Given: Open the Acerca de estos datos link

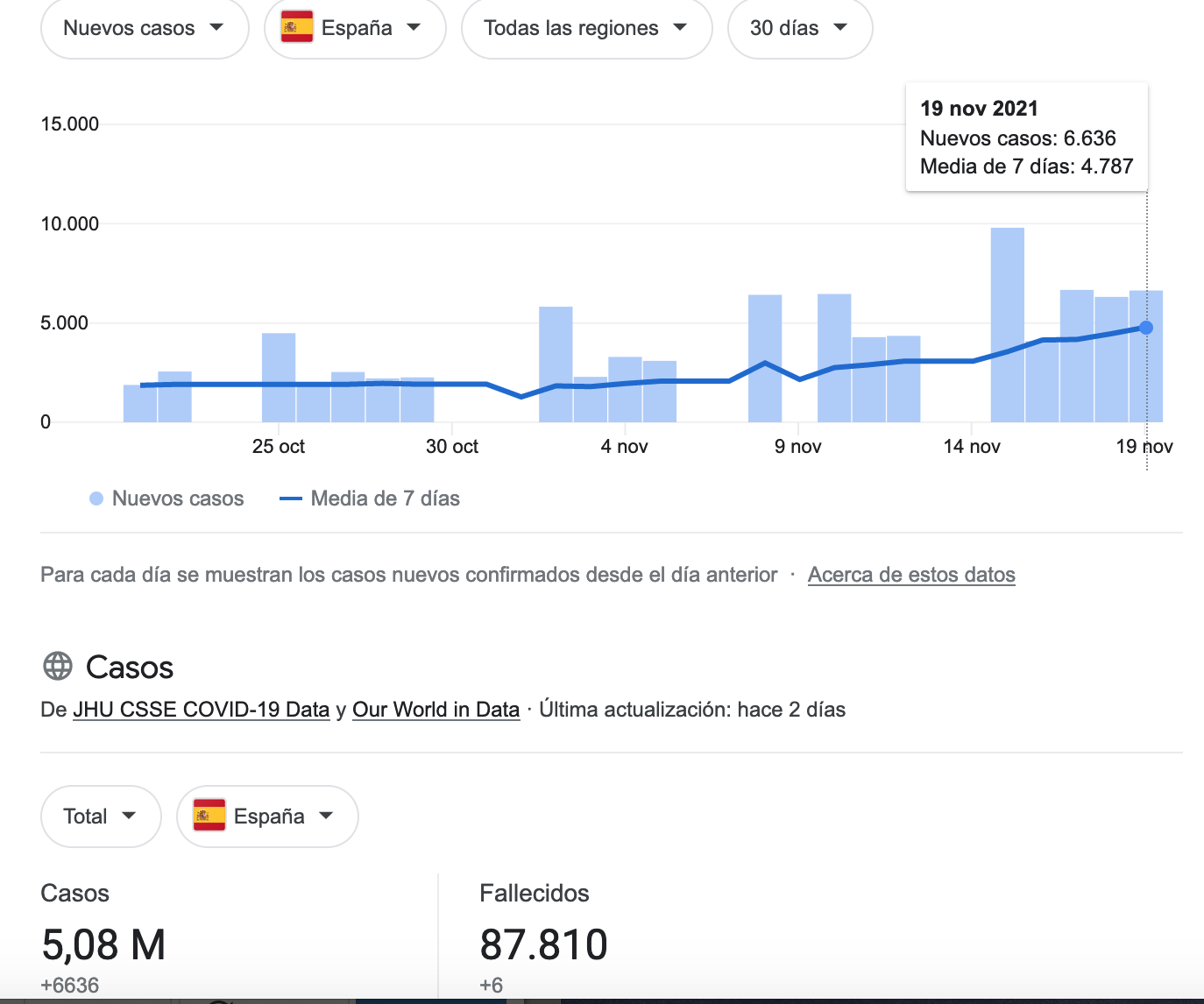Looking at the screenshot, I should (x=911, y=575).
